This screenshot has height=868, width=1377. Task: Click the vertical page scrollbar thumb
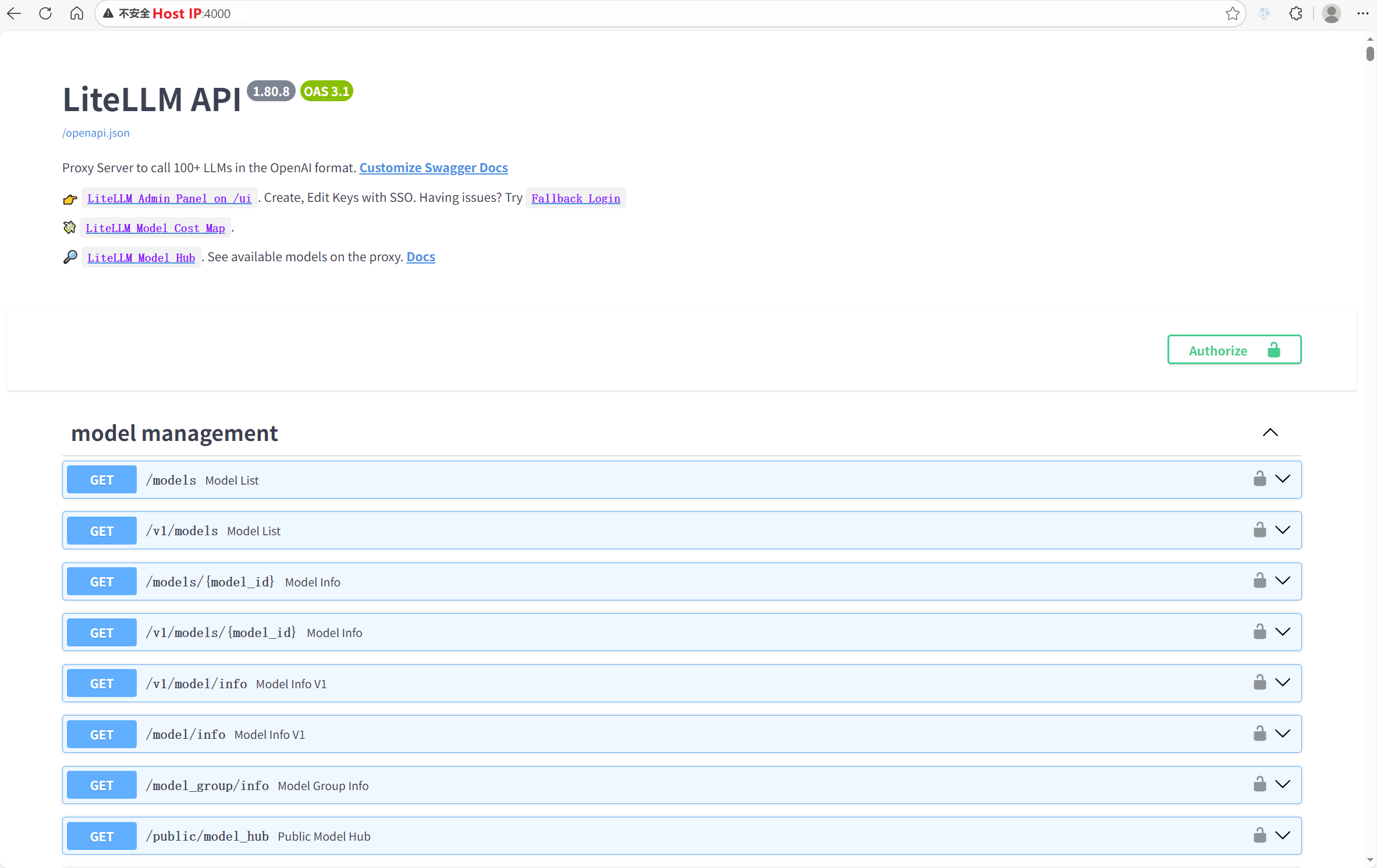coord(1370,54)
